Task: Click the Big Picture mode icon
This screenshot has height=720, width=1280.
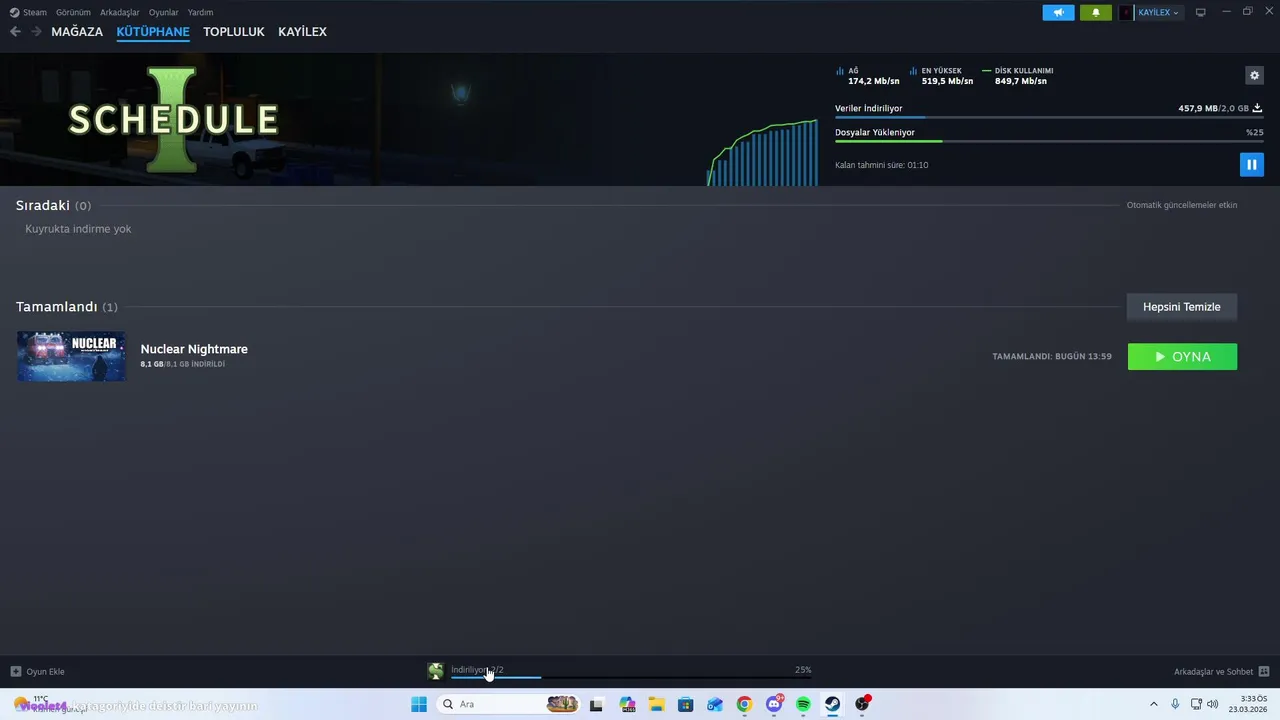Action: pos(1201,12)
